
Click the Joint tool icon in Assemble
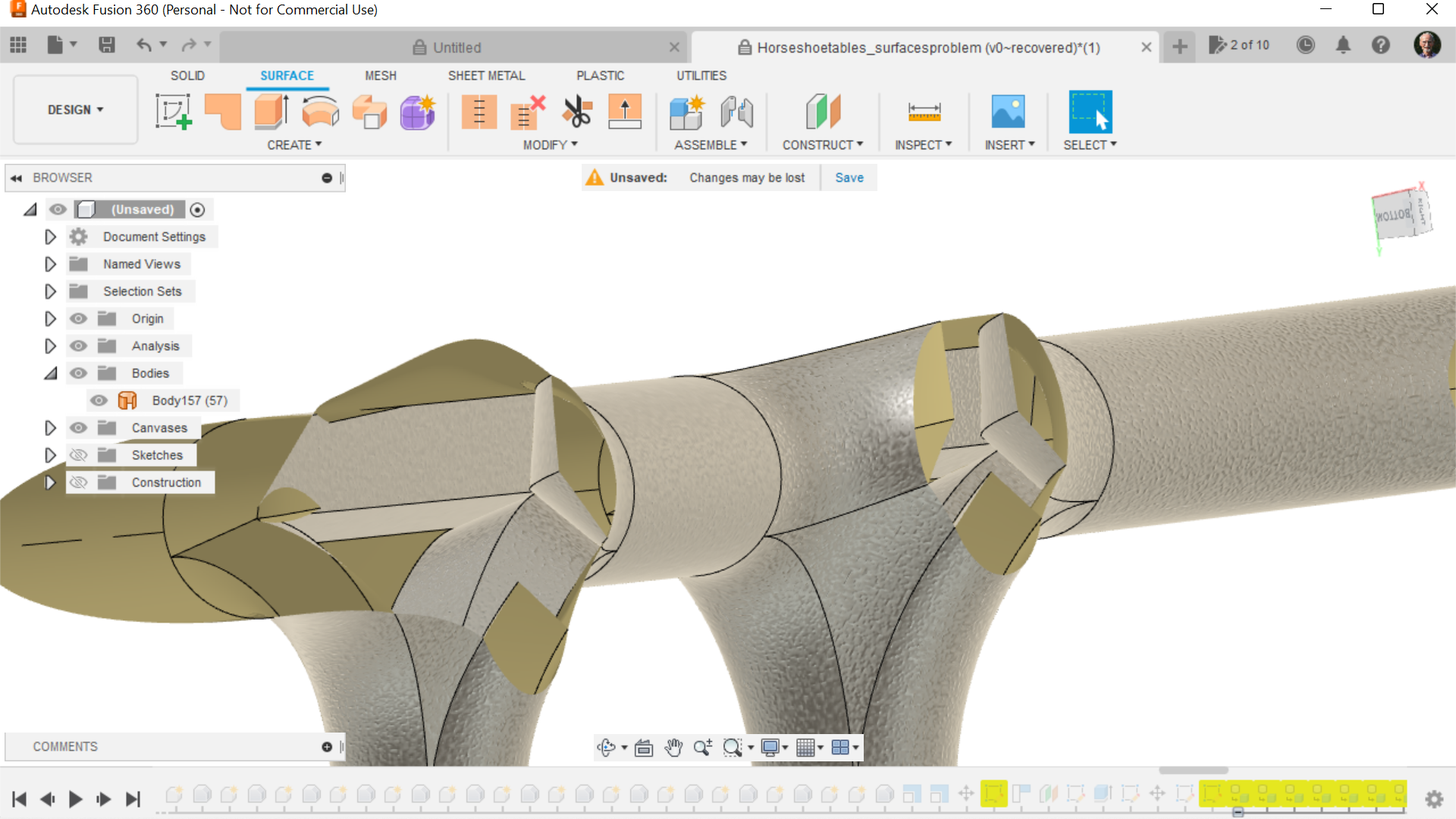[736, 111]
